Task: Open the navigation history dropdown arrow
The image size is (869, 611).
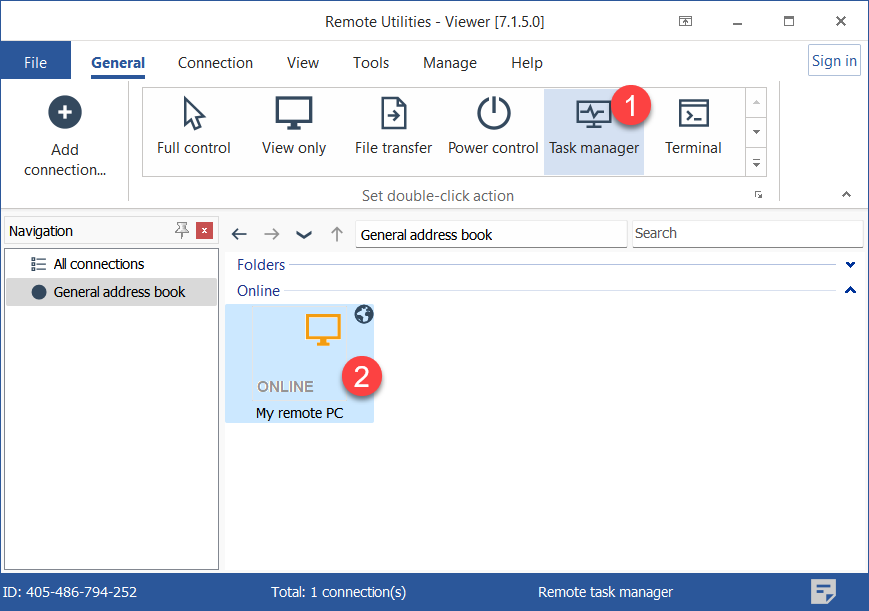Action: (x=304, y=234)
